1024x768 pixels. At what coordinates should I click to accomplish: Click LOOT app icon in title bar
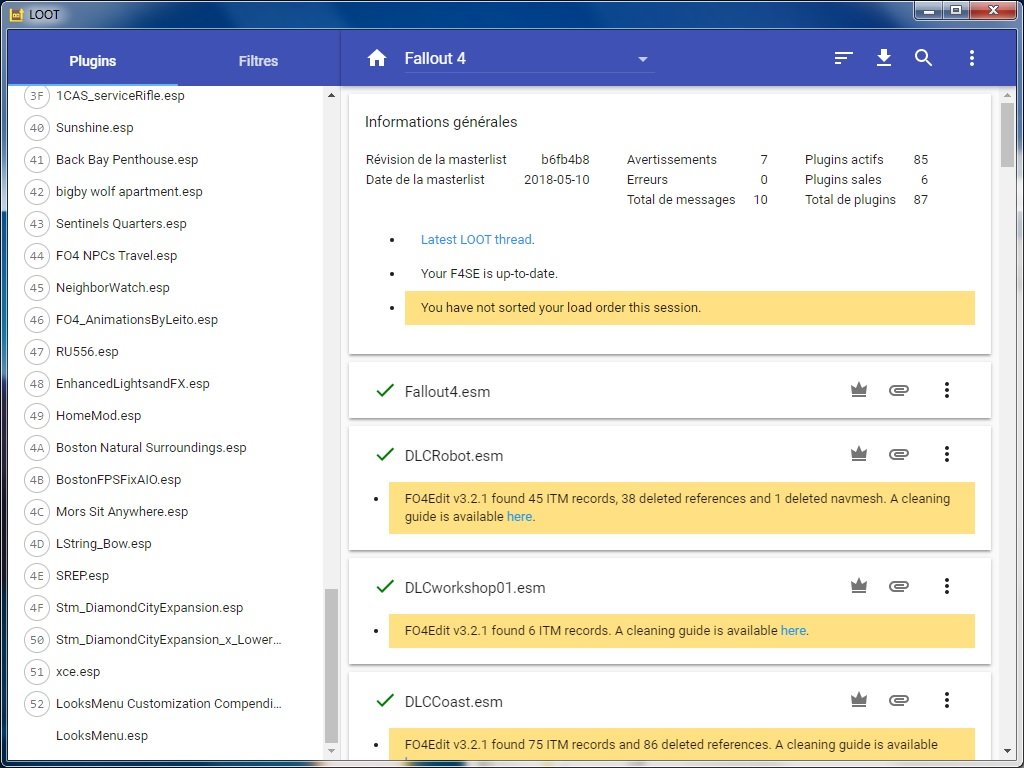pyautogui.click(x=16, y=14)
